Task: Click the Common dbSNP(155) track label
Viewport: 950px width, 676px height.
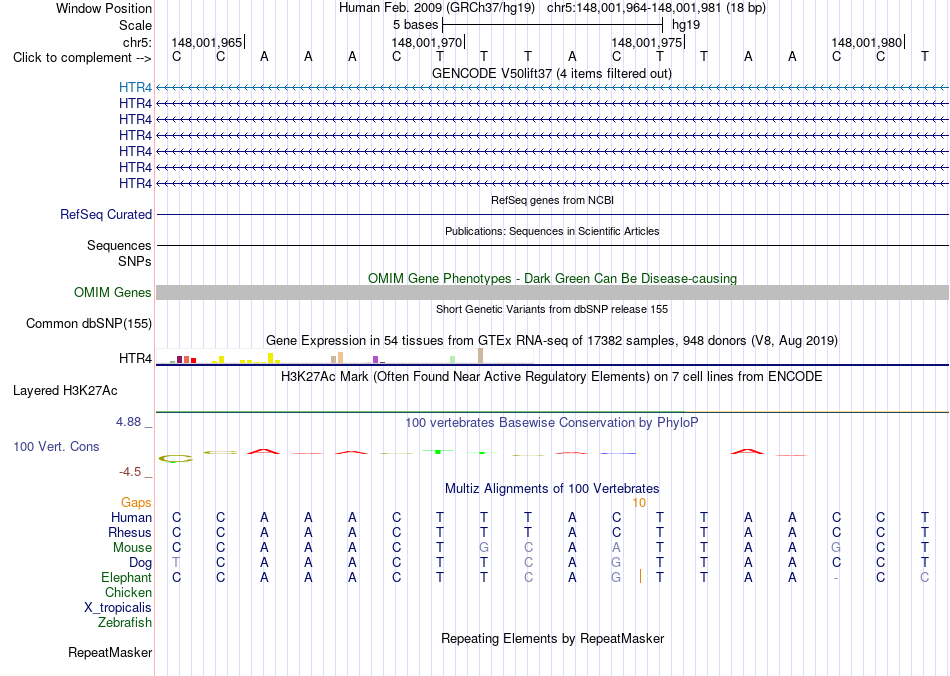Action: coord(89,323)
